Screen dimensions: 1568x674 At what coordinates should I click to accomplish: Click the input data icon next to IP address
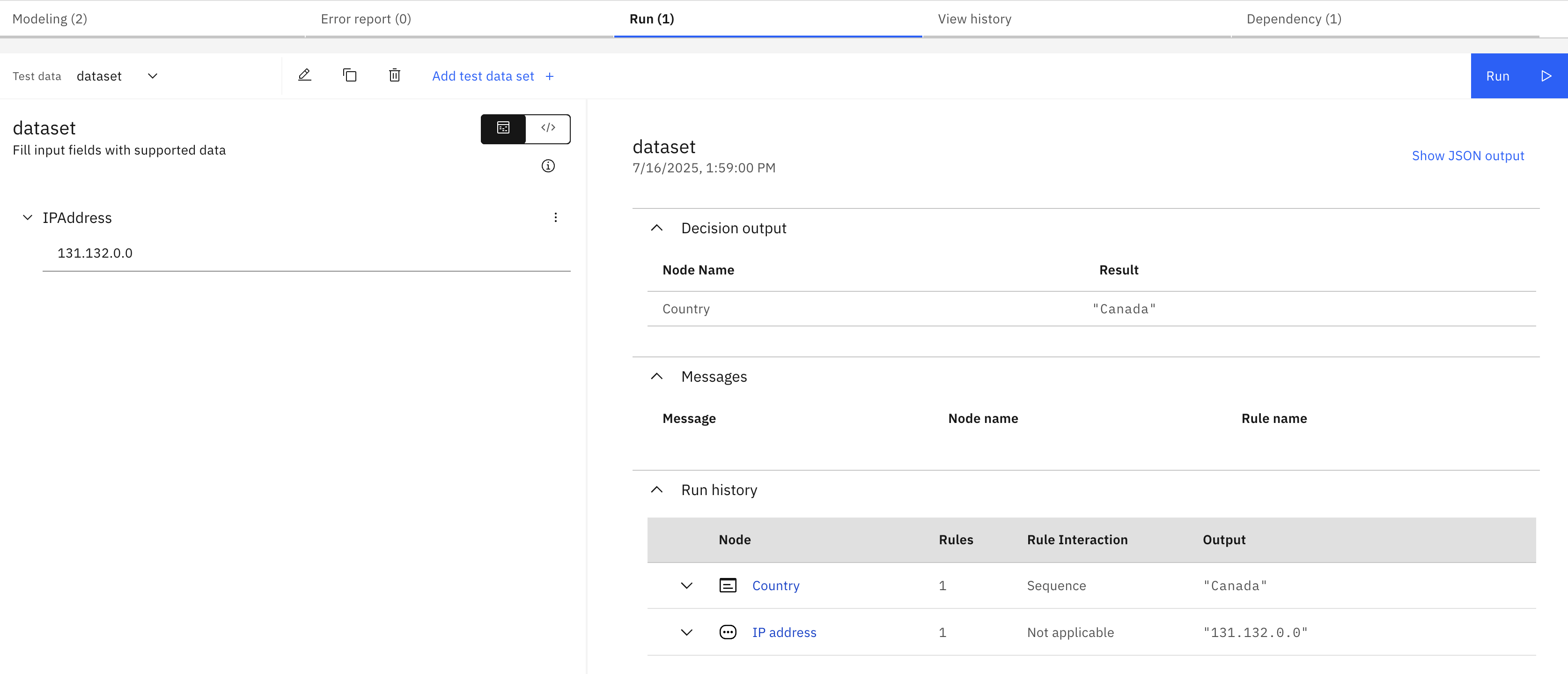(x=728, y=633)
